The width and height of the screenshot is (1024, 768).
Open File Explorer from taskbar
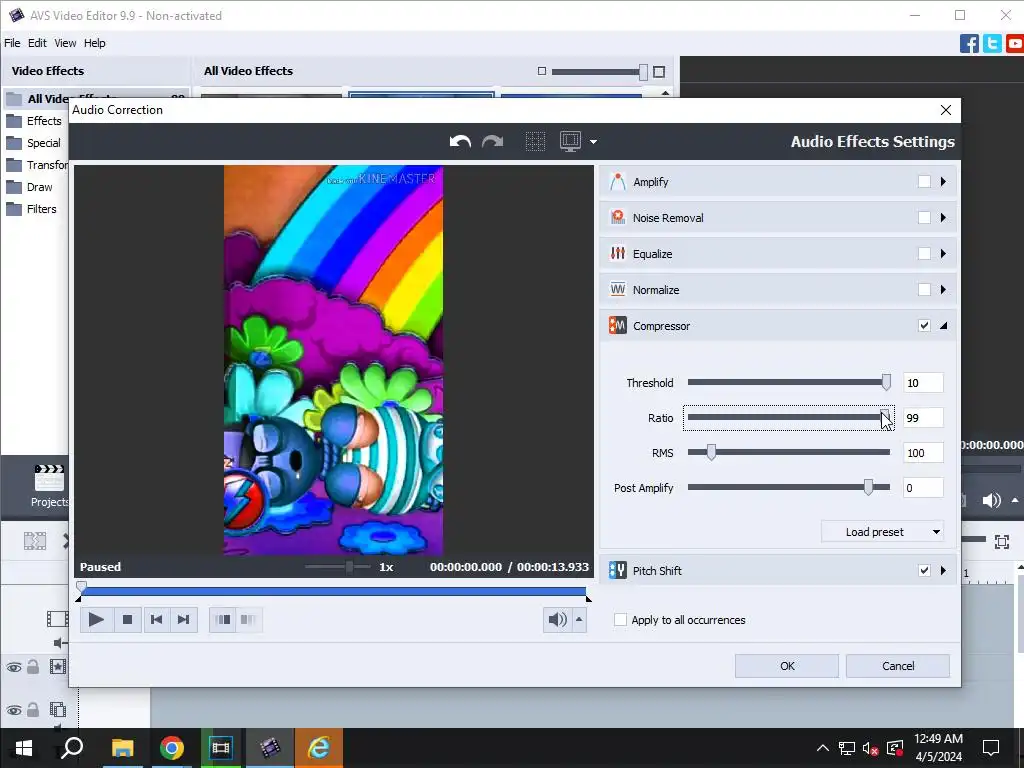(123, 748)
